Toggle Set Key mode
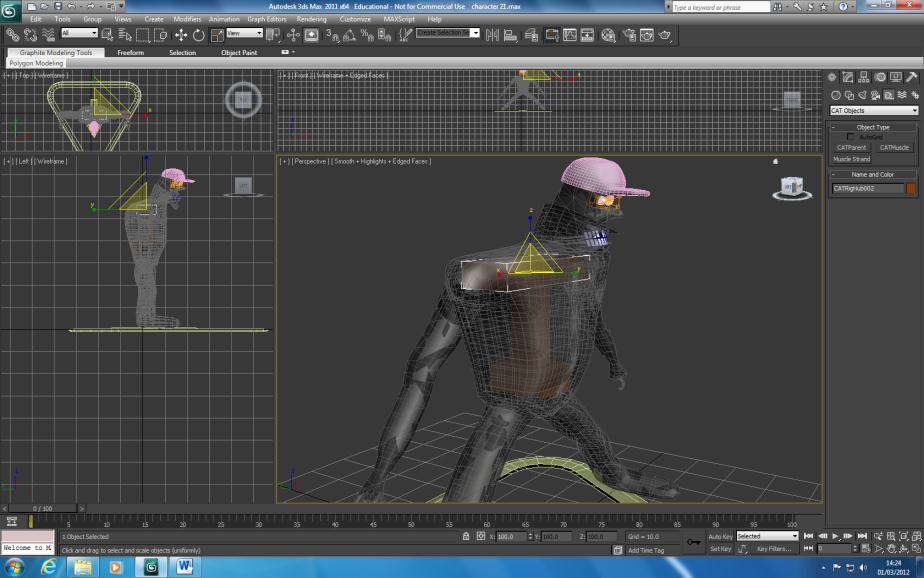This screenshot has width=924, height=578. tap(721, 548)
